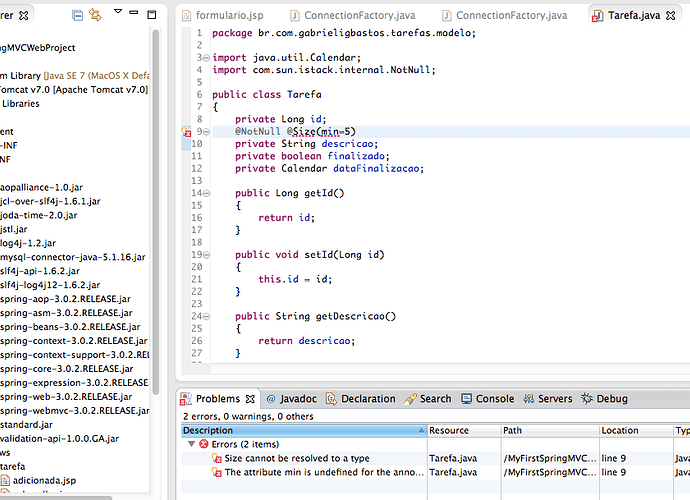690x500 pixels.
Task: Close the Problems view via its X icon
Action: [x=248, y=399]
